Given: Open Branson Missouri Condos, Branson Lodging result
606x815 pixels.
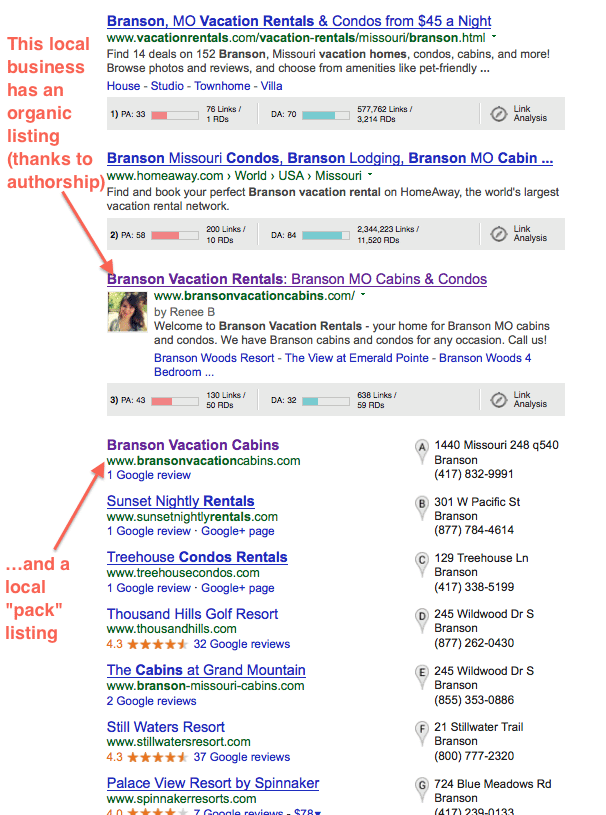Looking at the screenshot, I should pos(330,158).
